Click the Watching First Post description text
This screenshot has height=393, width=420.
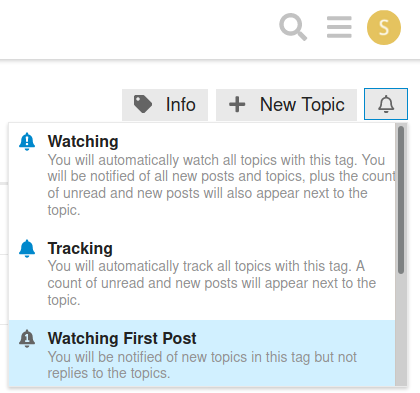(202, 365)
